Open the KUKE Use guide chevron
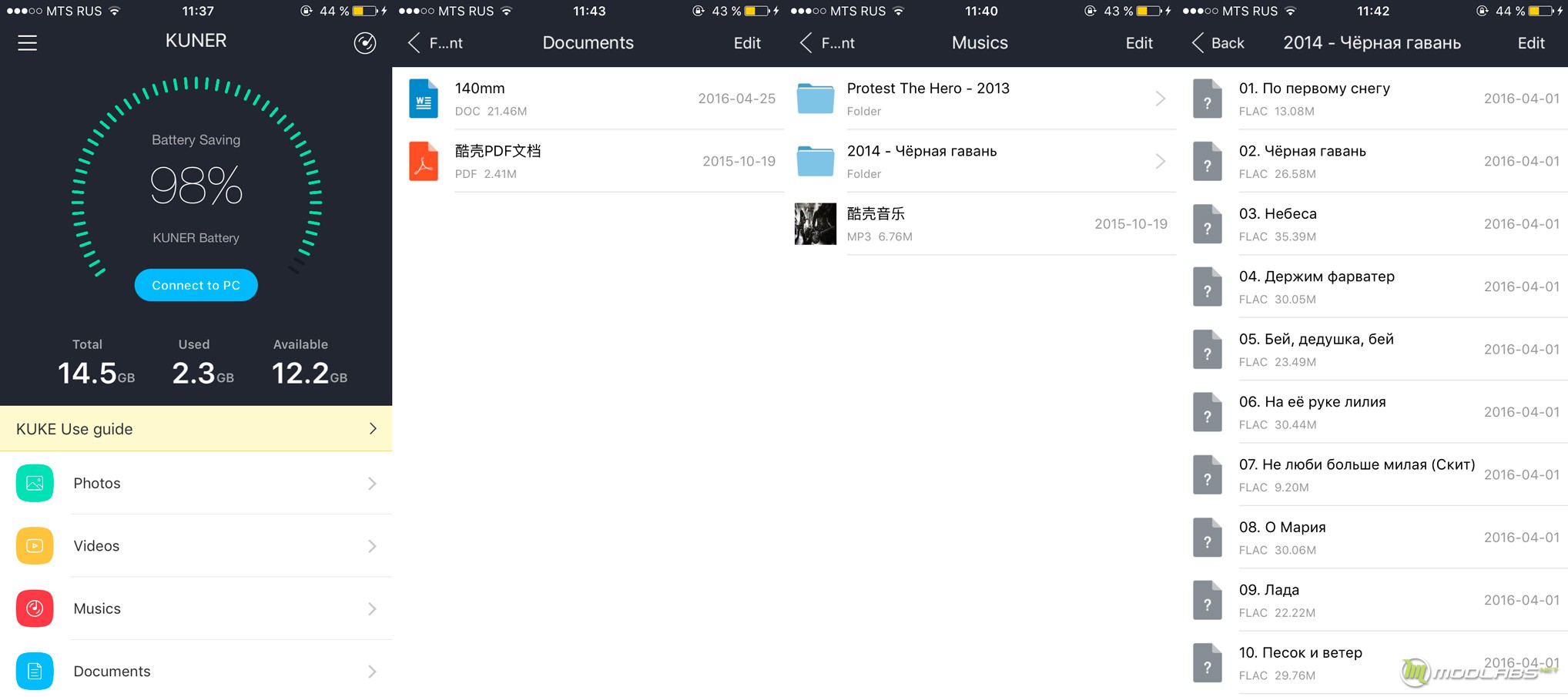Viewport: 1568px width, 697px height. coord(373,428)
